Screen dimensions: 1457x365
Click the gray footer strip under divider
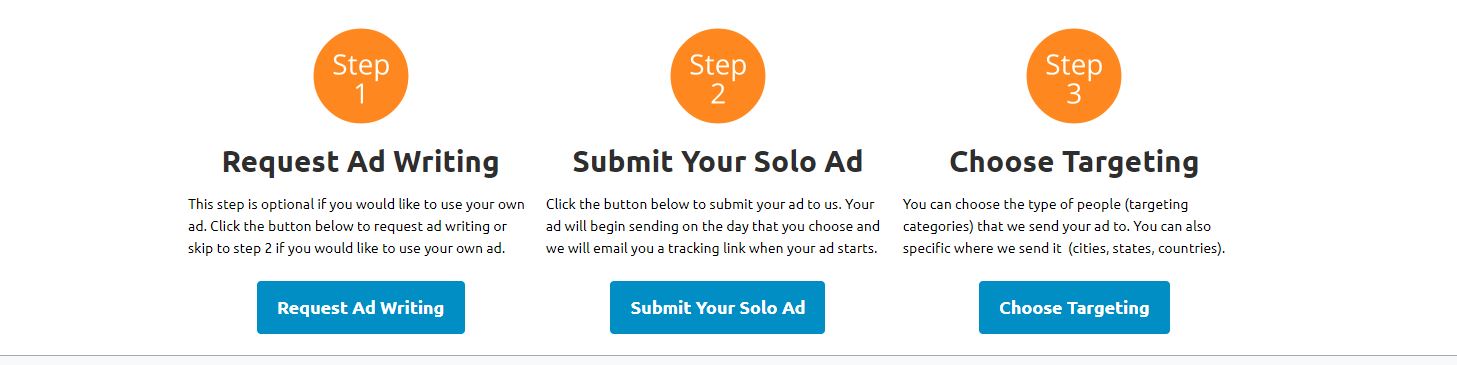(728, 361)
